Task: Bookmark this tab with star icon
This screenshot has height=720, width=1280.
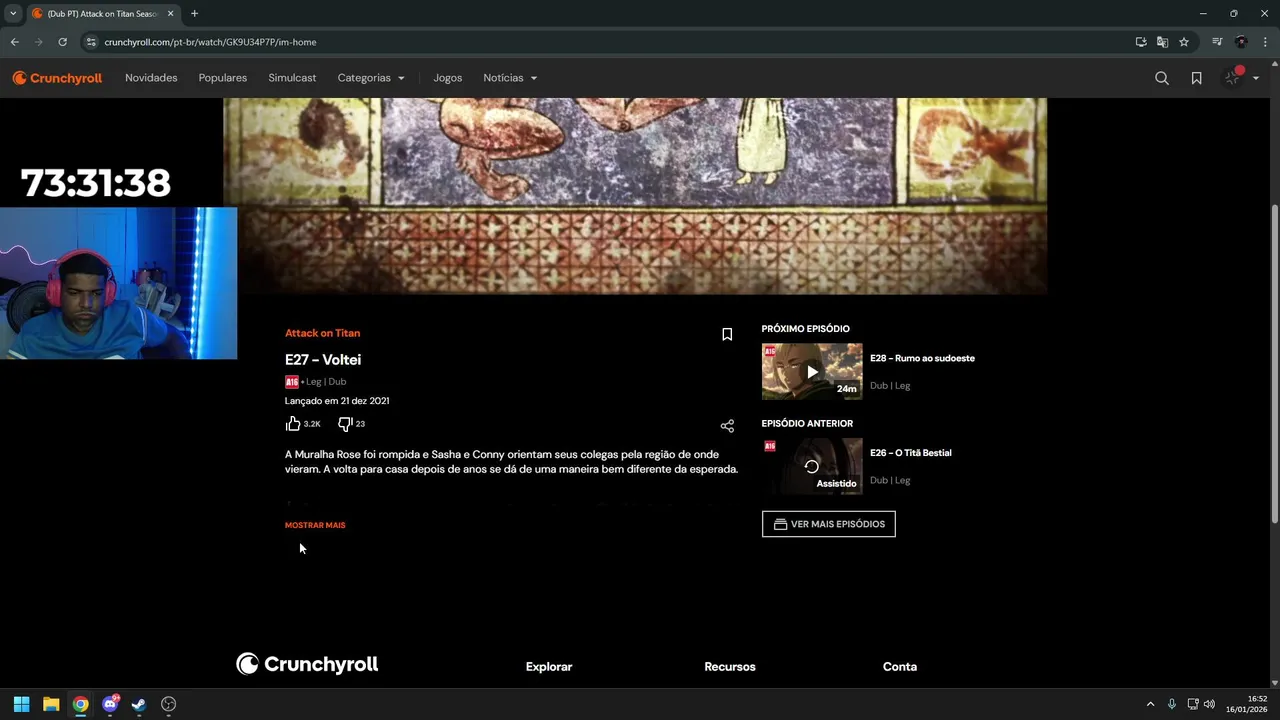Action: (x=1184, y=42)
